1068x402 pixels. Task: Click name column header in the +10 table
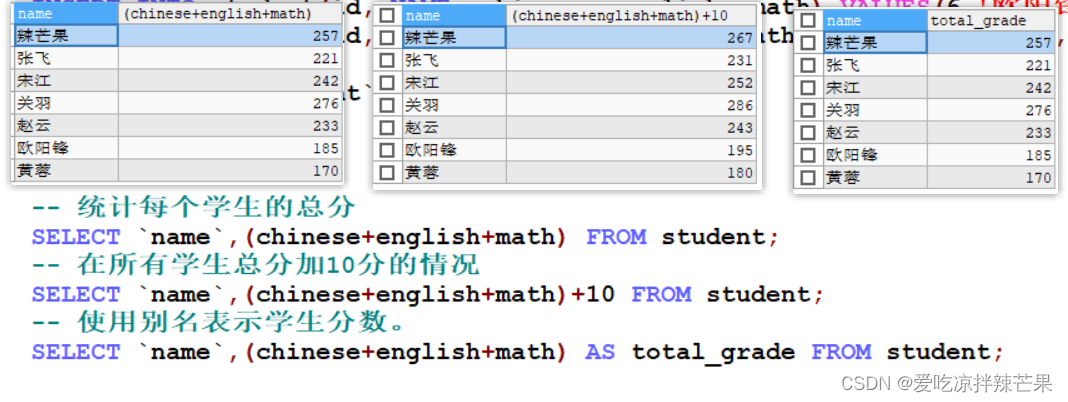[x=454, y=16]
